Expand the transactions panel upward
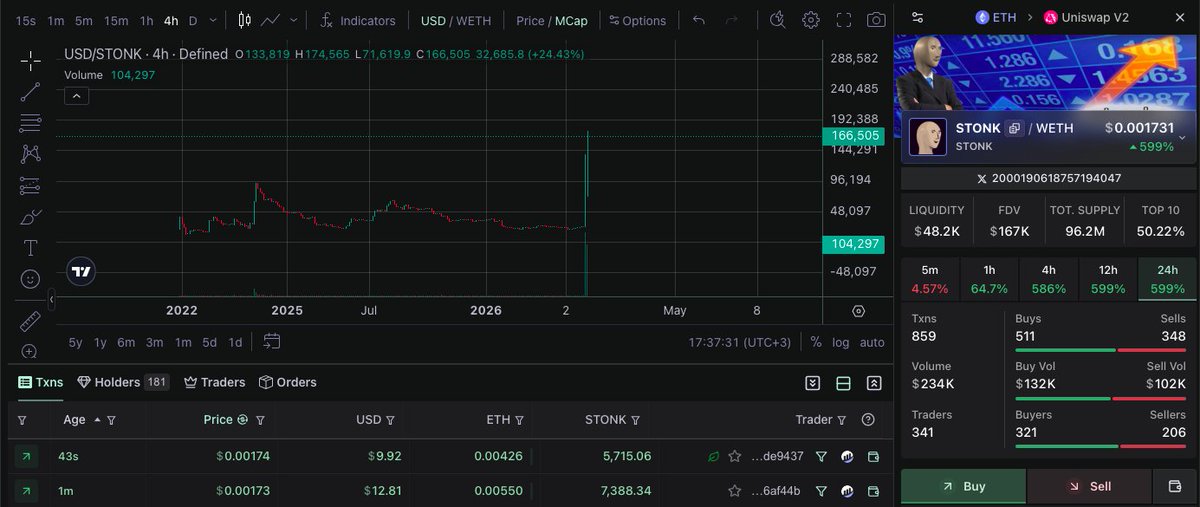 click(x=874, y=383)
